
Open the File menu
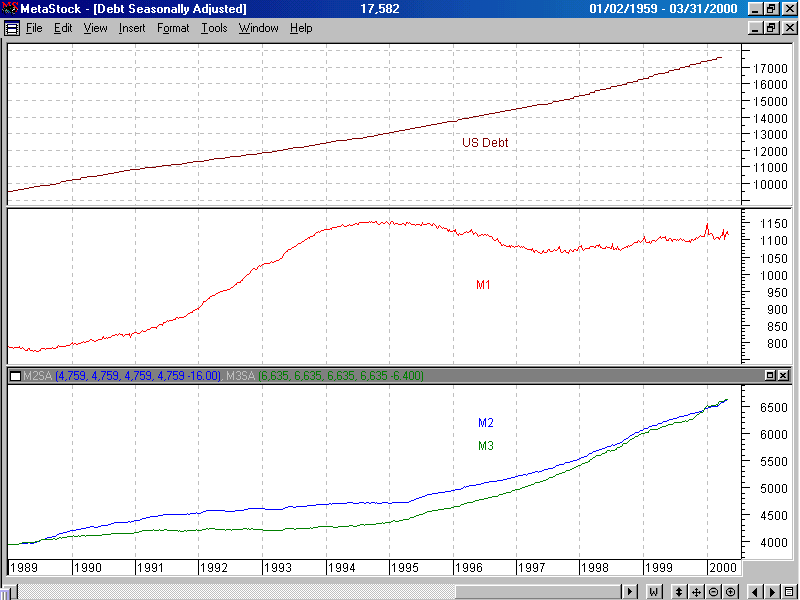34,28
